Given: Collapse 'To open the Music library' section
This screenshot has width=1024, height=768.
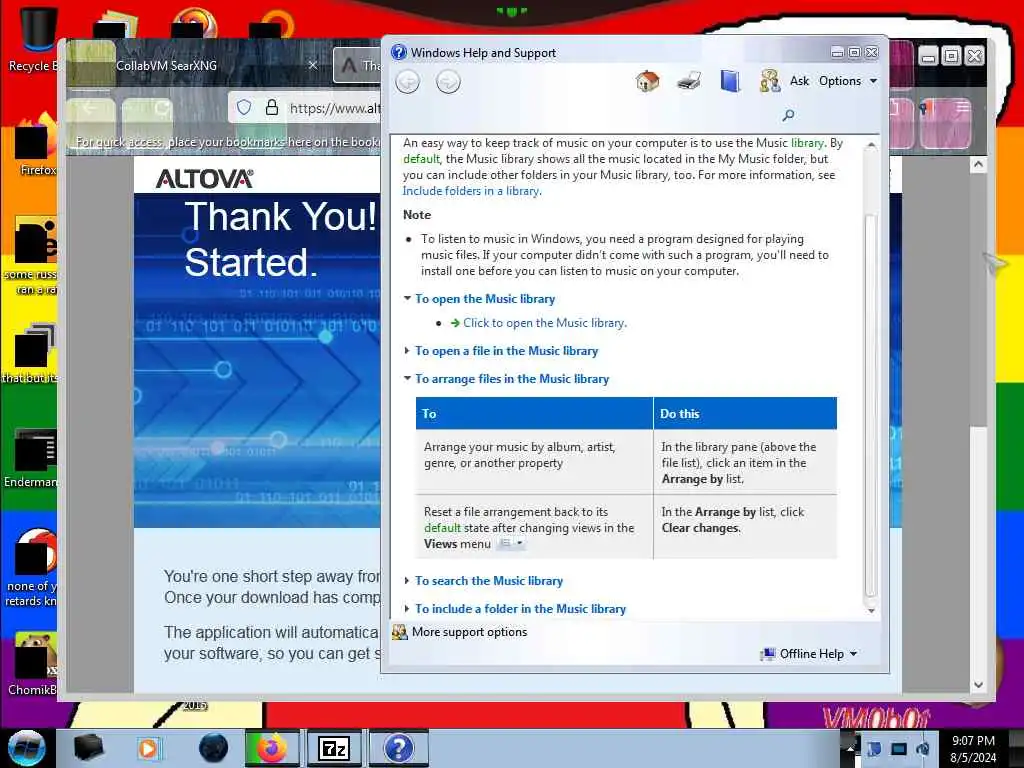Looking at the screenshot, I should pos(485,299).
